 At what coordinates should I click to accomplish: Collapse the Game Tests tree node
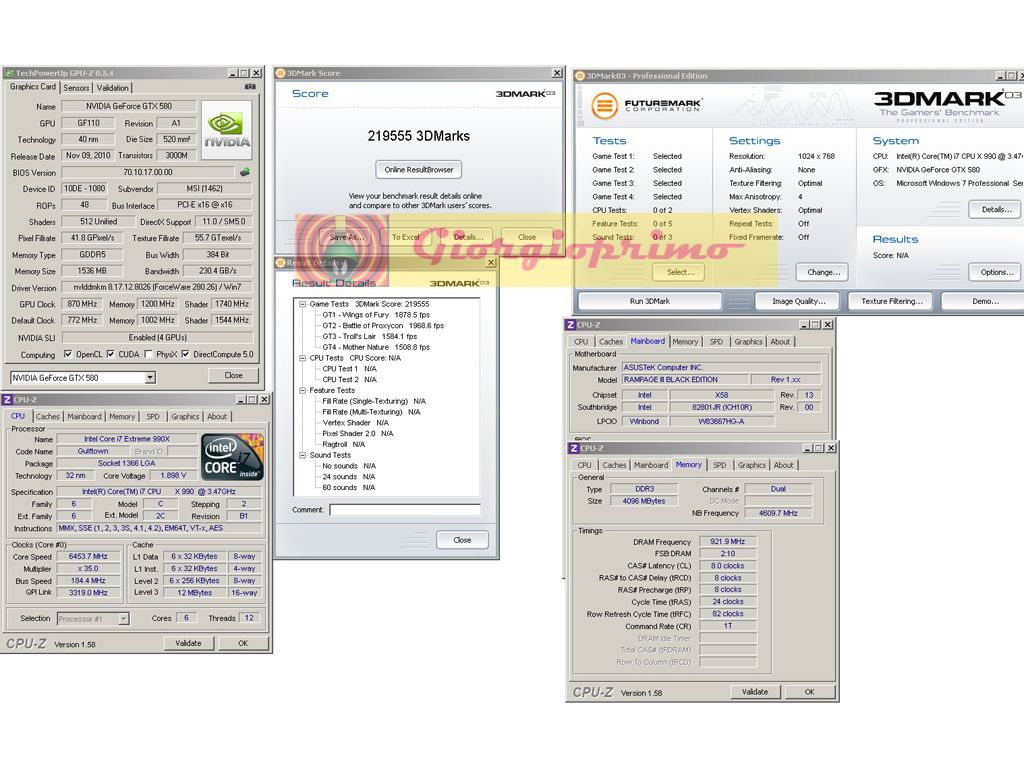(x=302, y=304)
